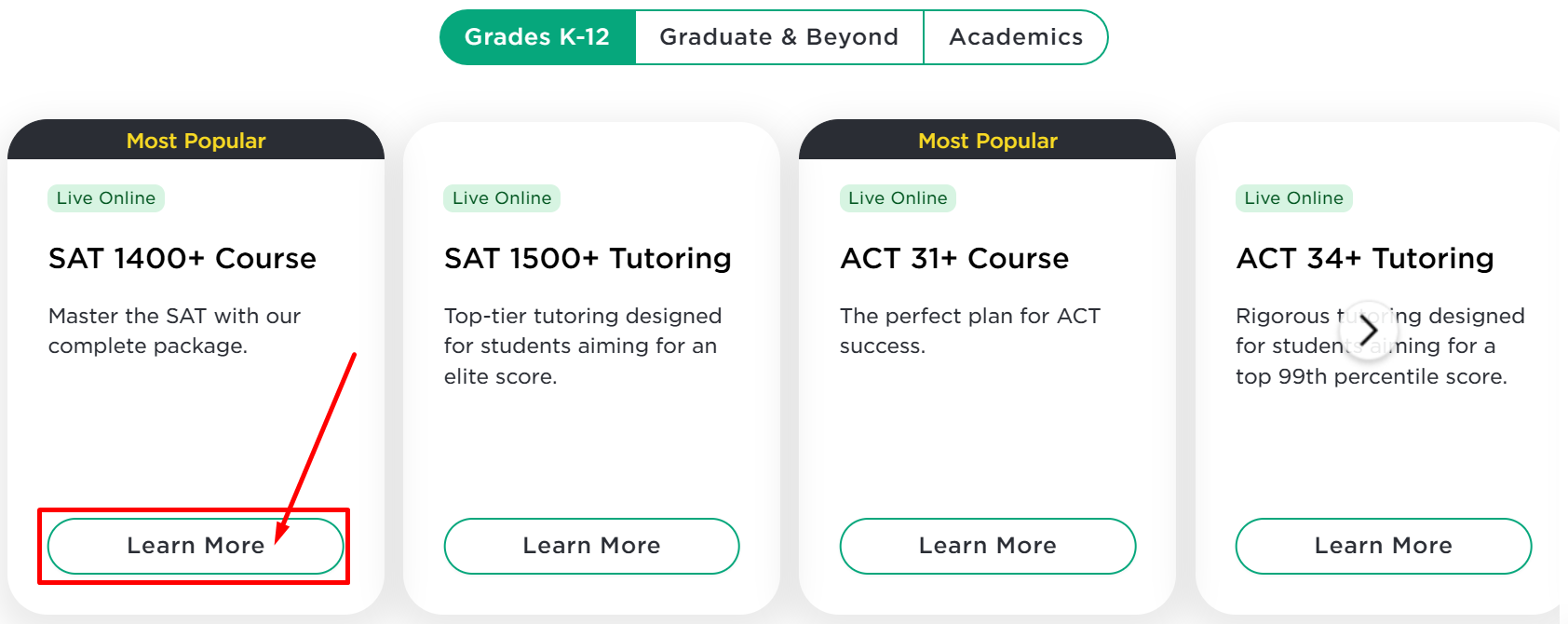Viewport: 1568px width, 624px height.
Task: Click Learn More for SAT 1400+ Course
Action: (196, 546)
